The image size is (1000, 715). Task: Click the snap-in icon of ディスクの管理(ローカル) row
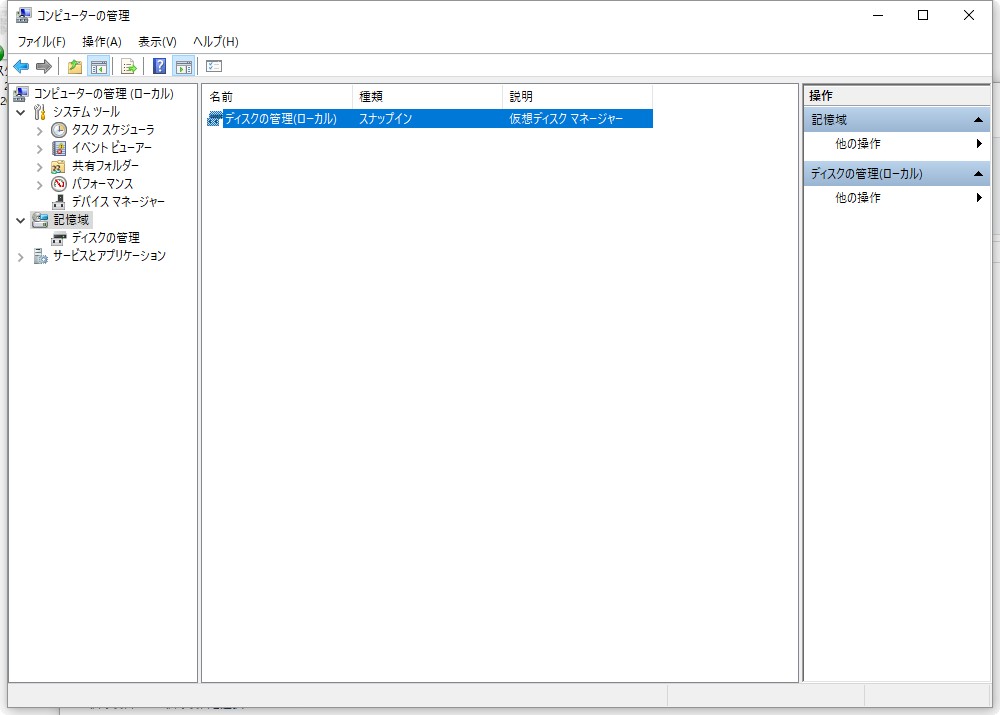(x=215, y=119)
